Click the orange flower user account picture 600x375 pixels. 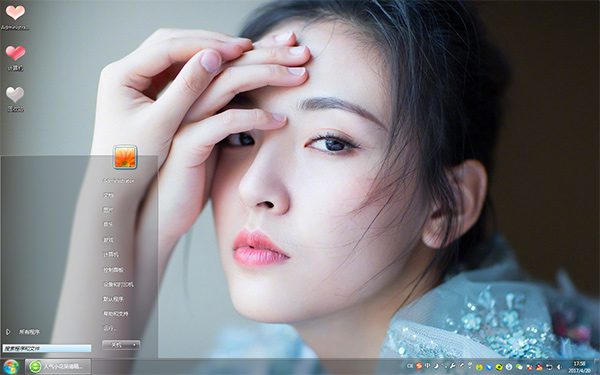click(125, 157)
